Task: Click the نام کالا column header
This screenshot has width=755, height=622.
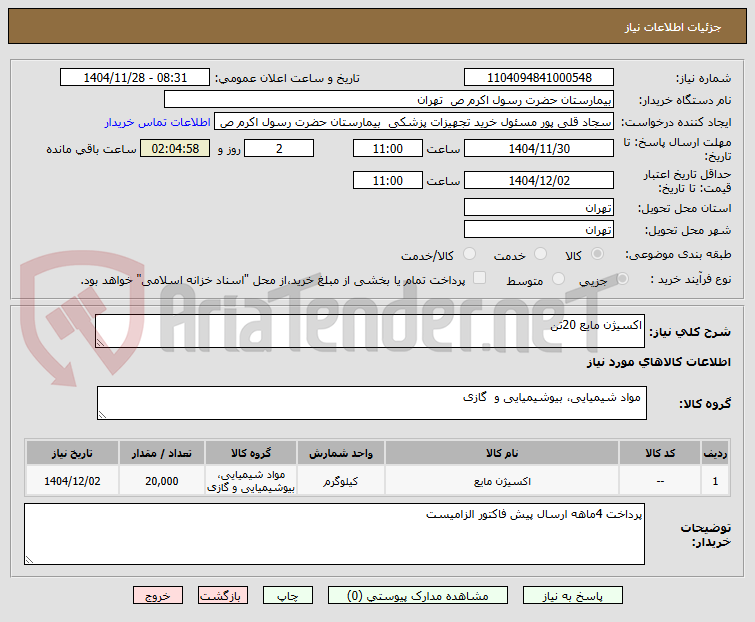Action: click(502, 453)
